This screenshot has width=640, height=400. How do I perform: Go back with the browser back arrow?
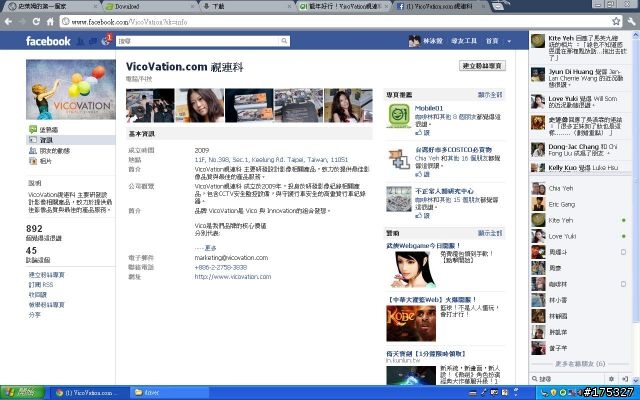(9, 21)
